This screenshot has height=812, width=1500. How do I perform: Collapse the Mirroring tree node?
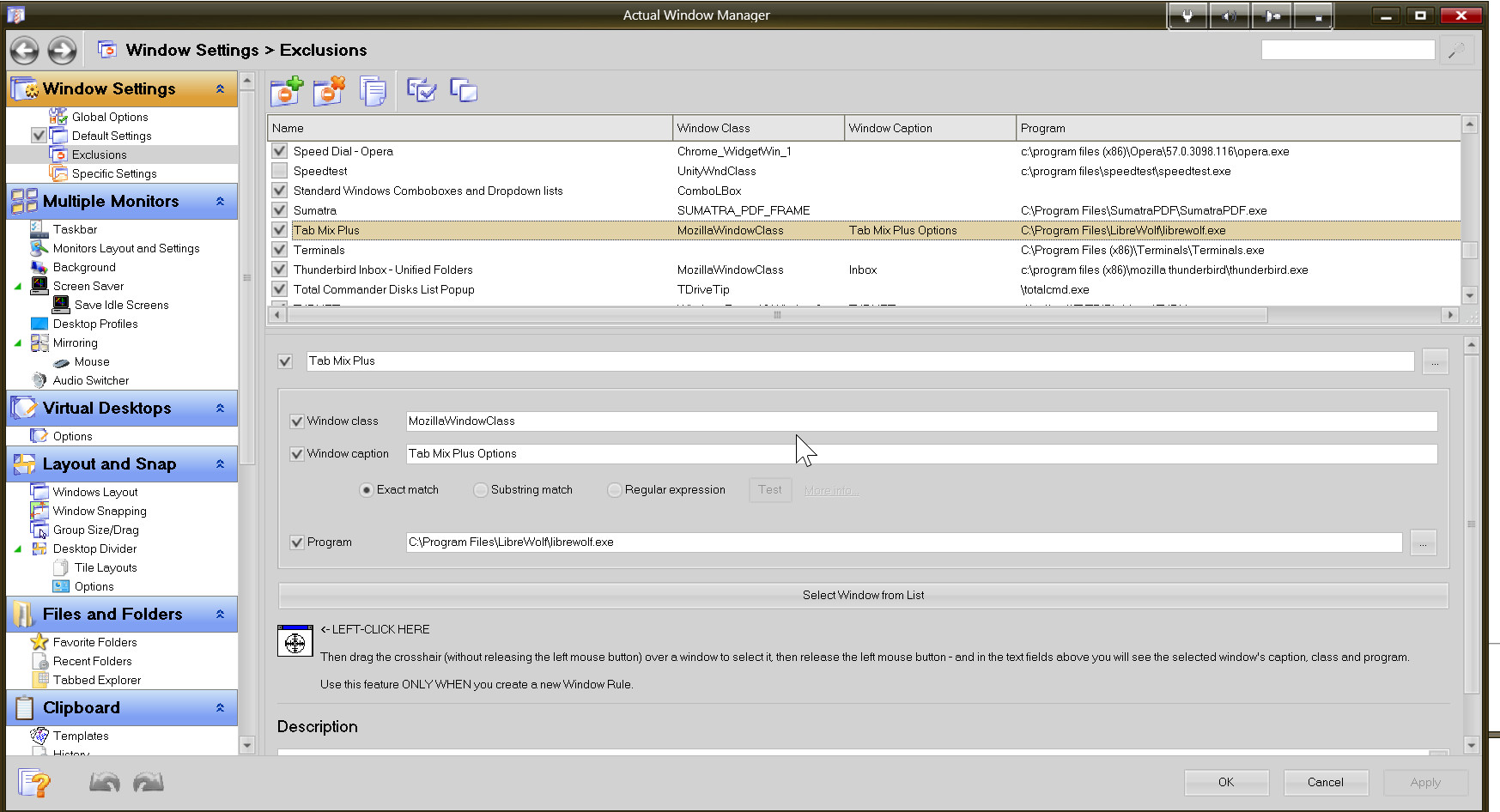click(x=18, y=342)
